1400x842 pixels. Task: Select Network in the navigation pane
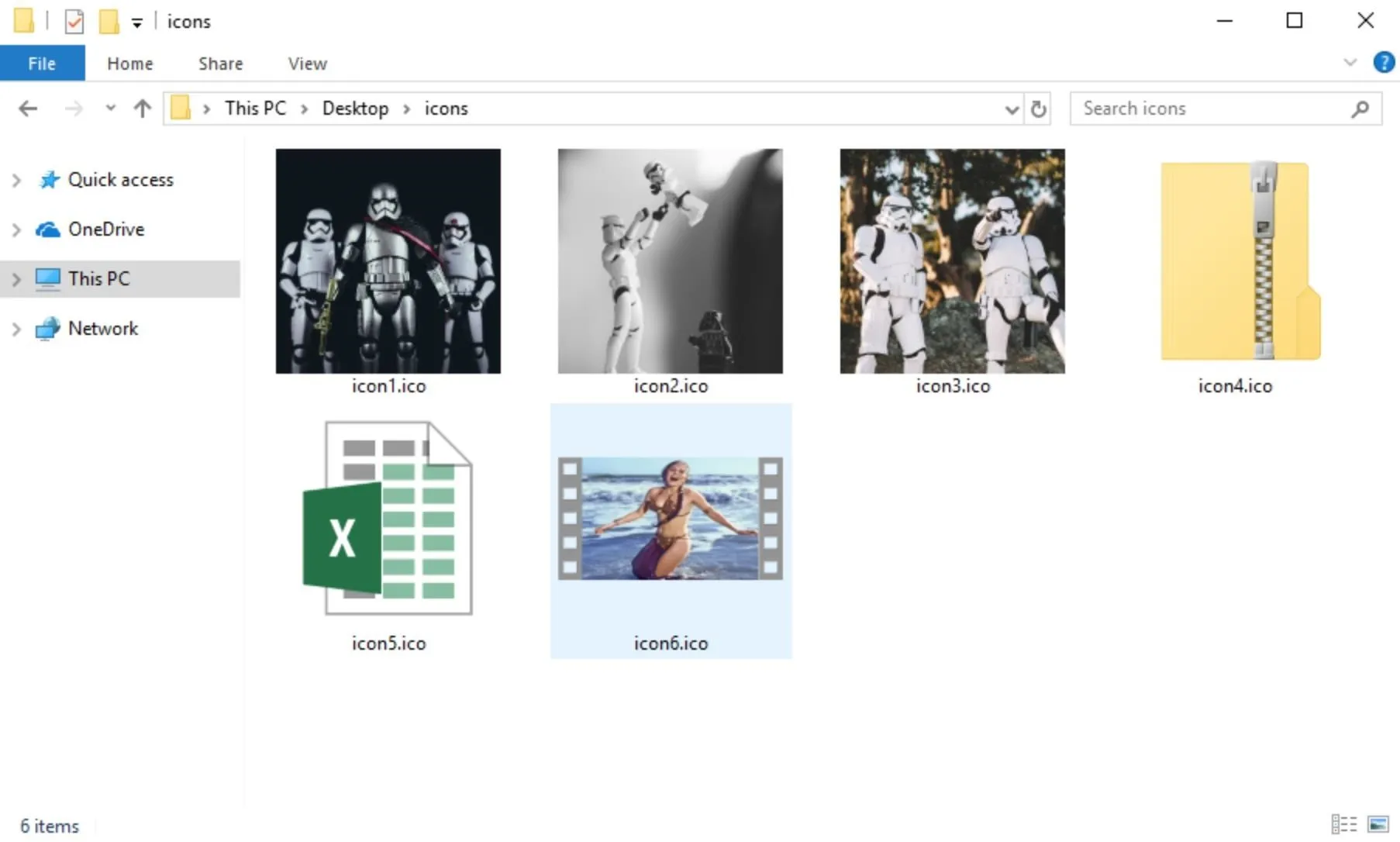tap(103, 329)
